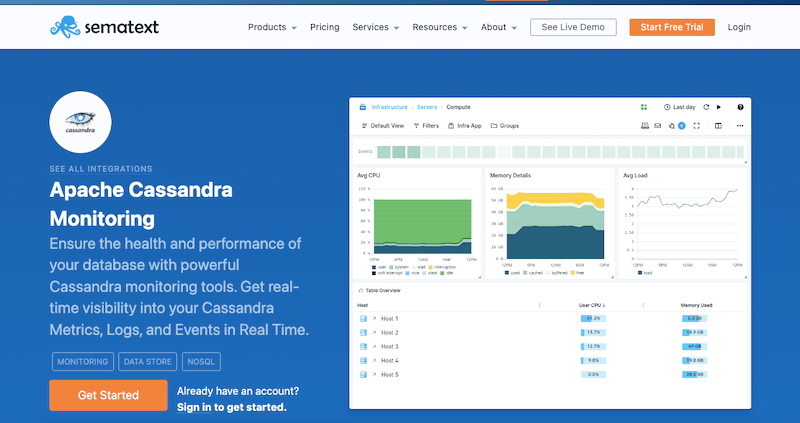Screen dimensions: 800x423
Task: Click the Table Overview panel icon
Action: [361, 290]
